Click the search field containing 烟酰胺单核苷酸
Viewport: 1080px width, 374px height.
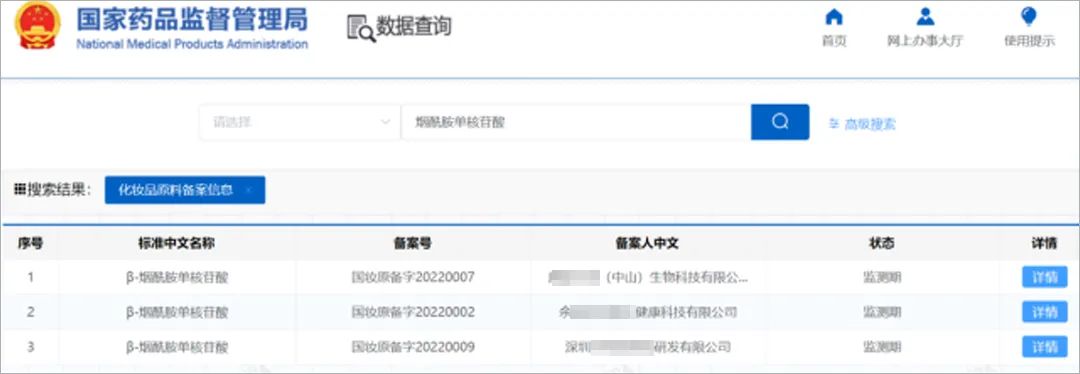point(576,122)
